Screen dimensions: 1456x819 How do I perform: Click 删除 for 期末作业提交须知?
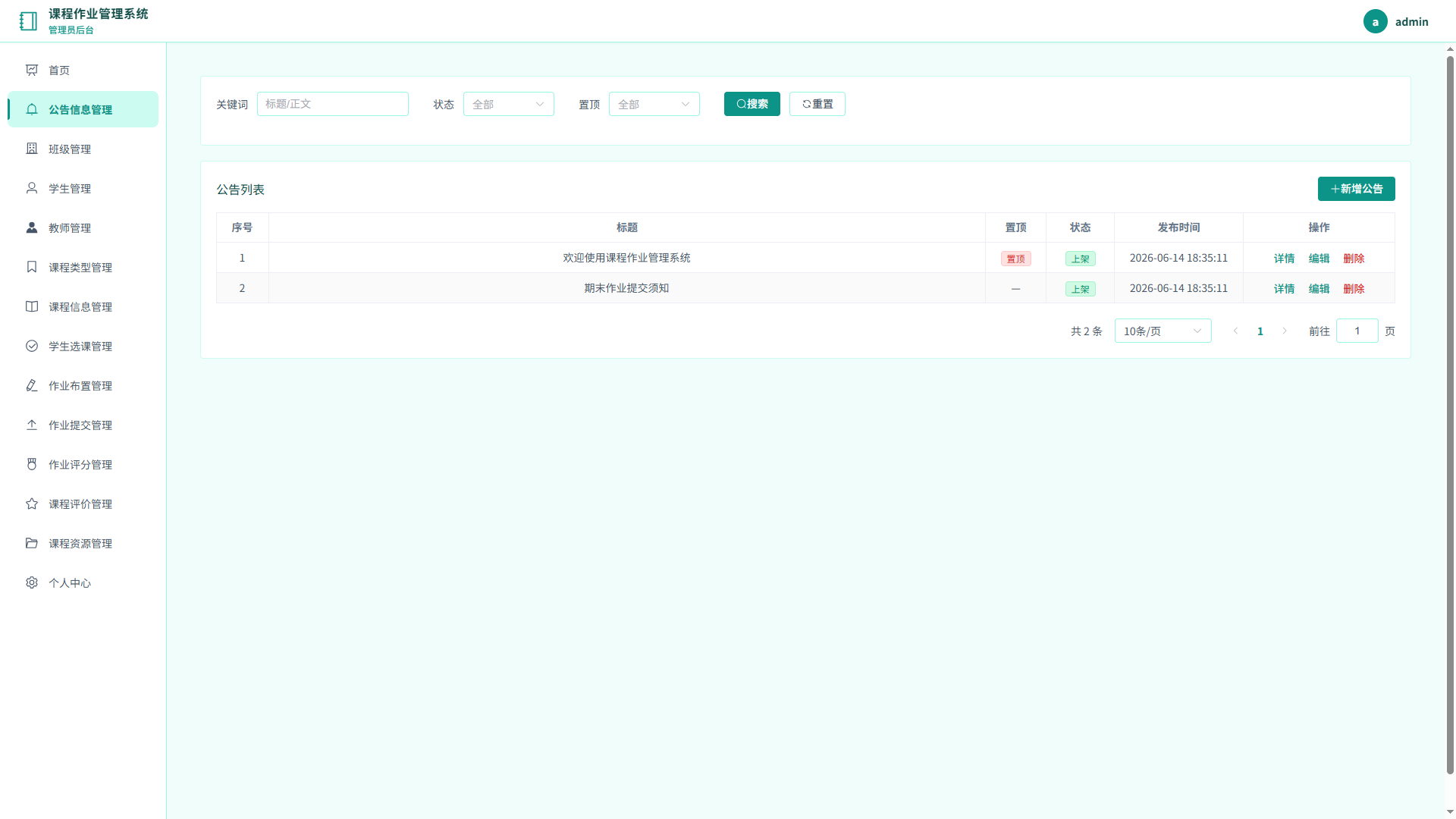(1354, 288)
